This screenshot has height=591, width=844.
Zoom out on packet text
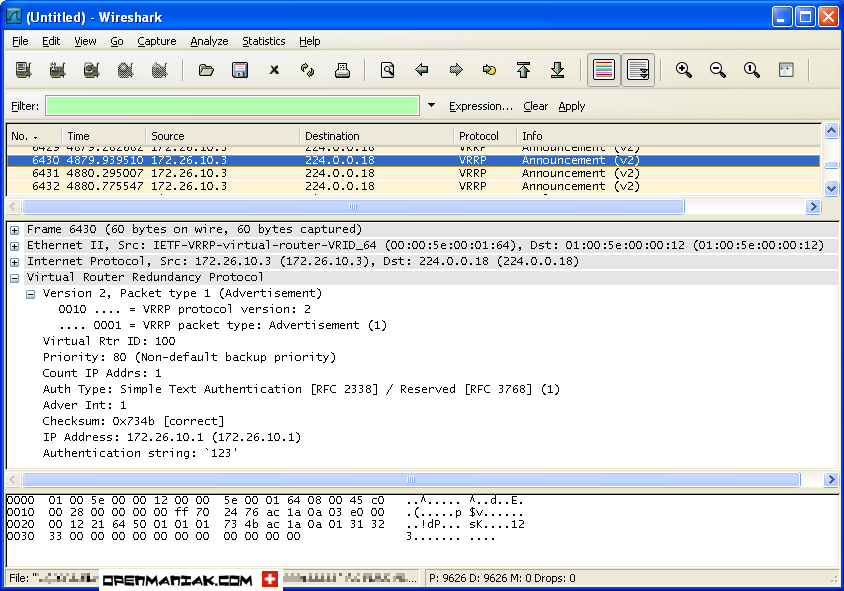[718, 70]
